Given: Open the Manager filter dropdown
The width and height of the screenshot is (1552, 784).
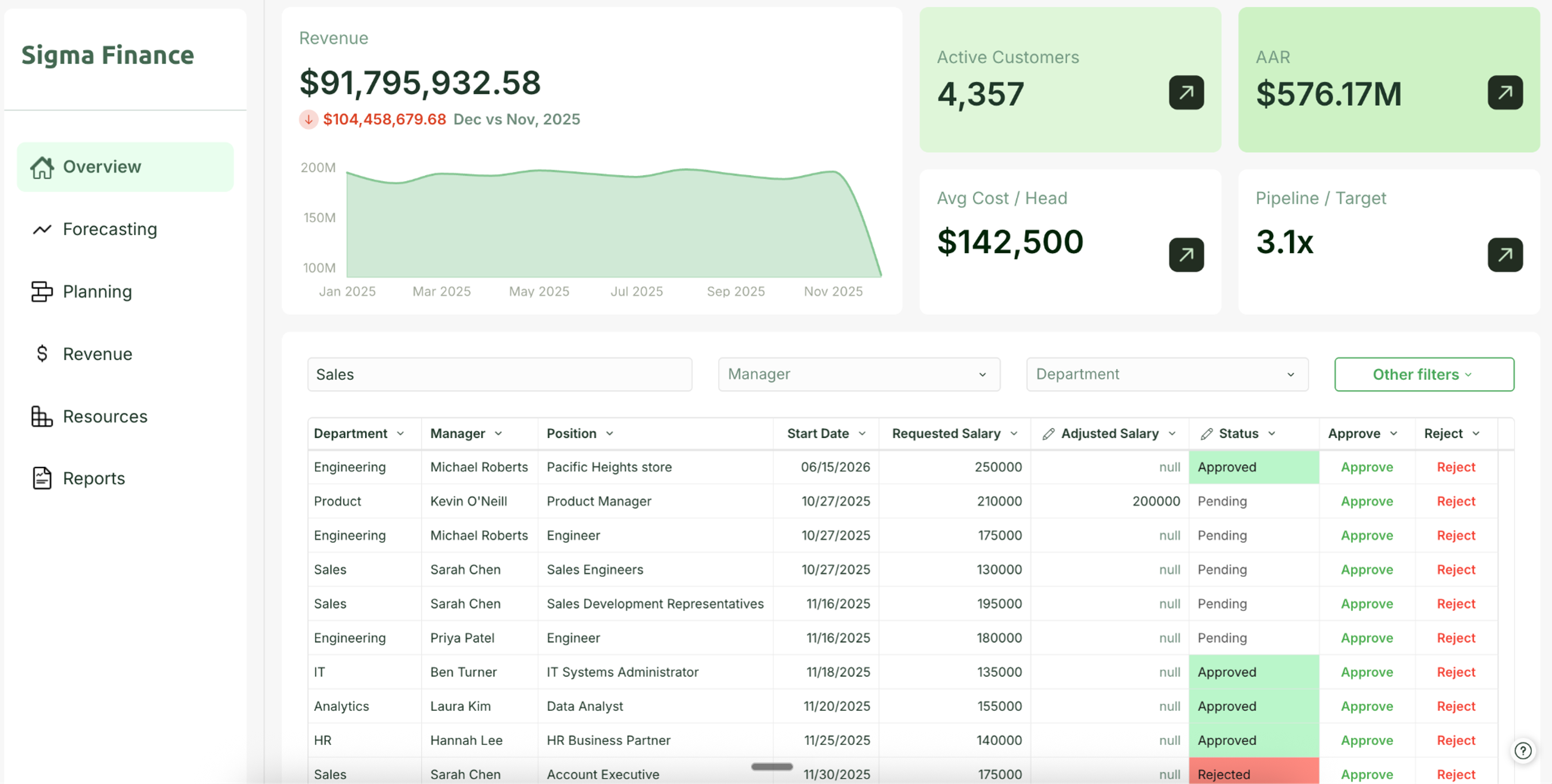Looking at the screenshot, I should point(858,374).
